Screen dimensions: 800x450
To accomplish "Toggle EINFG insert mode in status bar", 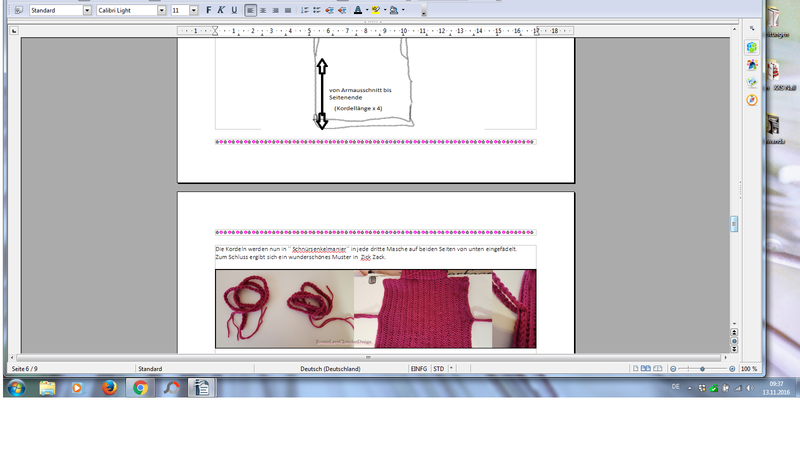I will click(418, 369).
